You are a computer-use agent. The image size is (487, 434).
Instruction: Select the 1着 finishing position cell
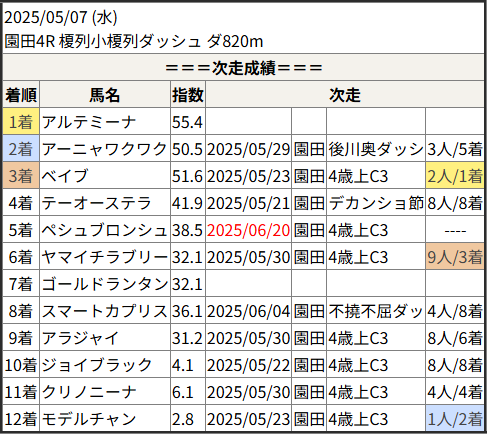21,122
